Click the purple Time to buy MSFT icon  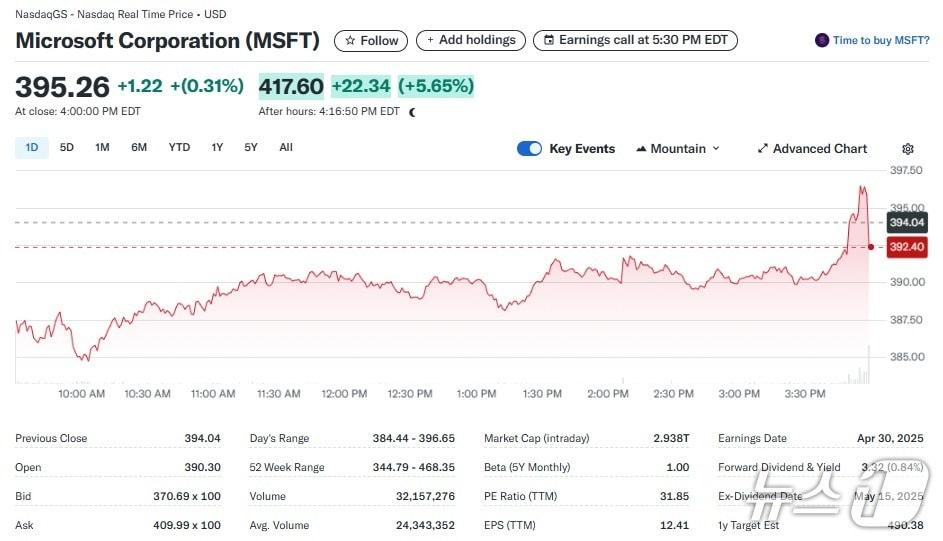click(822, 40)
